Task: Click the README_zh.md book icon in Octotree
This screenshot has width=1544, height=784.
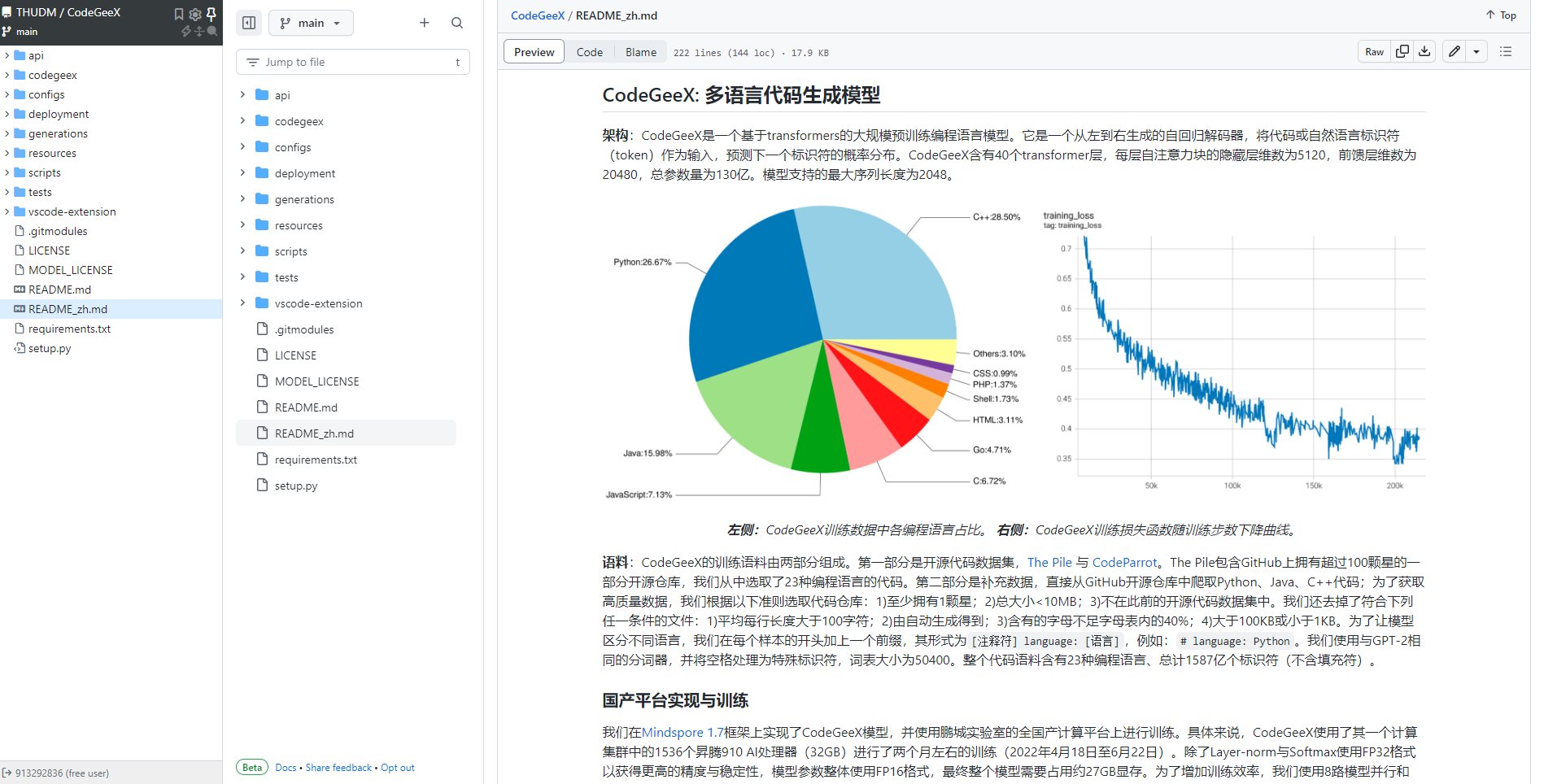Action: (20, 309)
